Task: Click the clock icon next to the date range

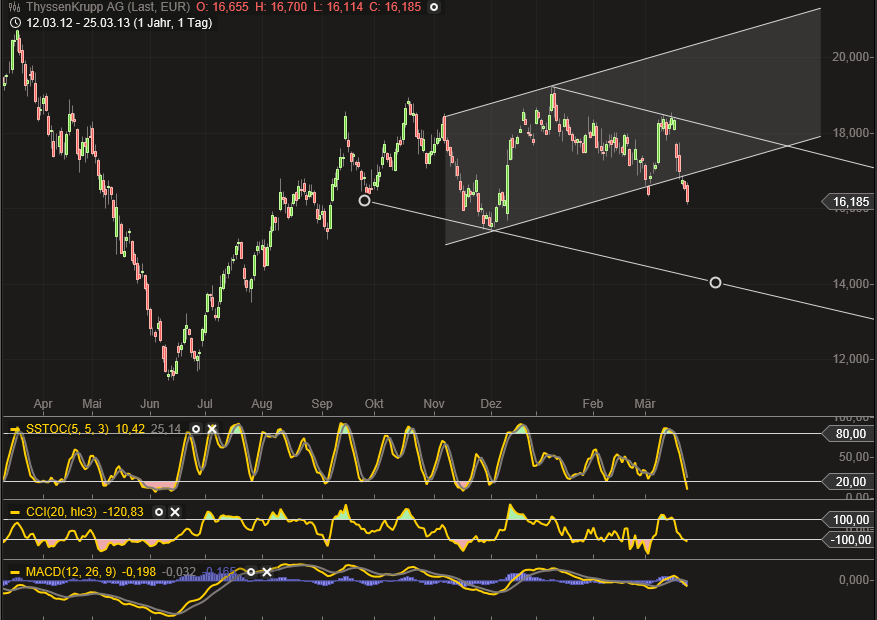Action: pos(16,23)
